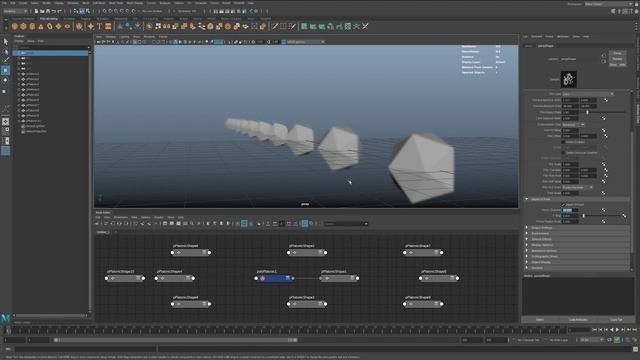Adjust the F Stop slider handle
640x360 pixels.
pyautogui.click(x=583, y=216)
